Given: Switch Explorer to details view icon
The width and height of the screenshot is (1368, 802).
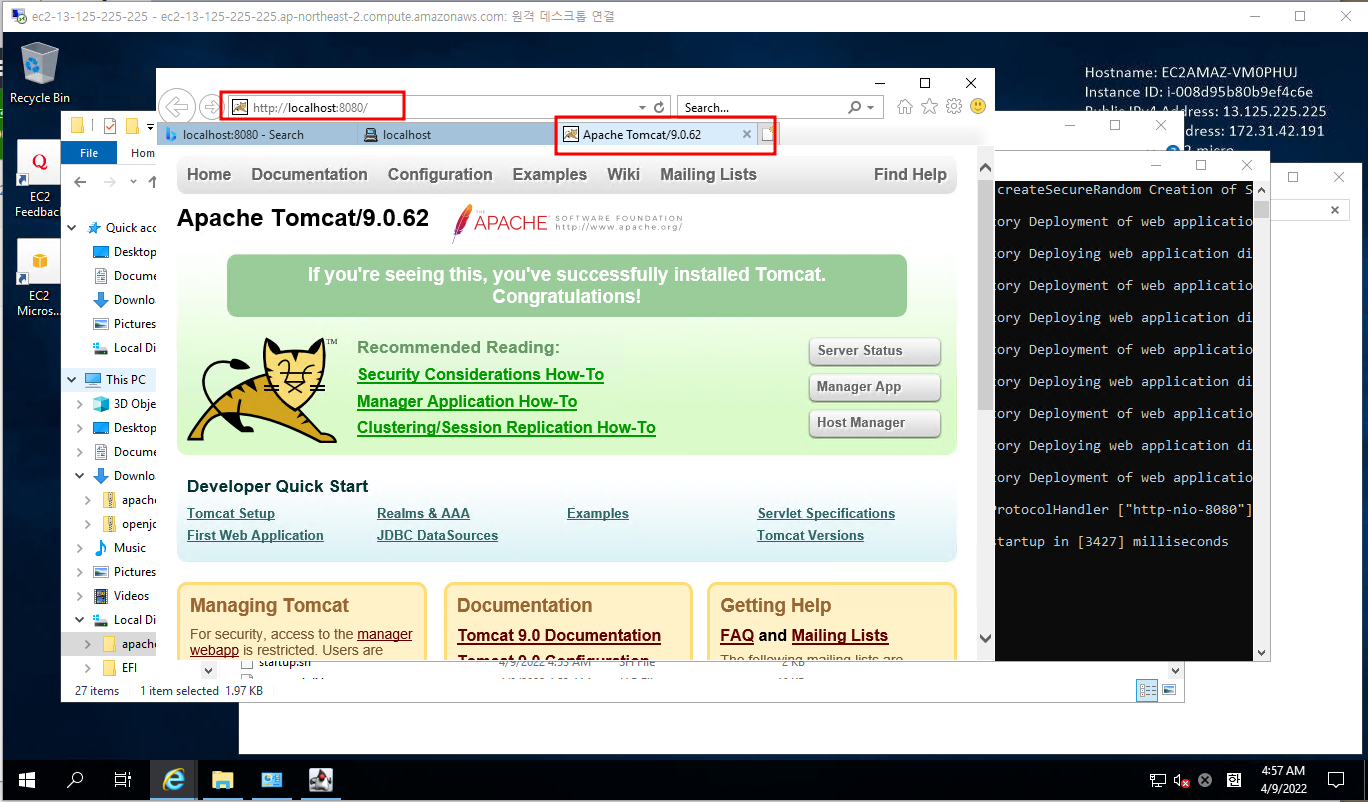Looking at the screenshot, I should 1147,690.
